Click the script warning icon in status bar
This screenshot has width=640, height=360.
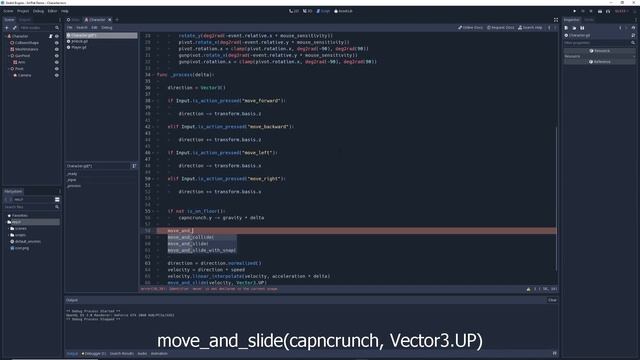pos(529,289)
